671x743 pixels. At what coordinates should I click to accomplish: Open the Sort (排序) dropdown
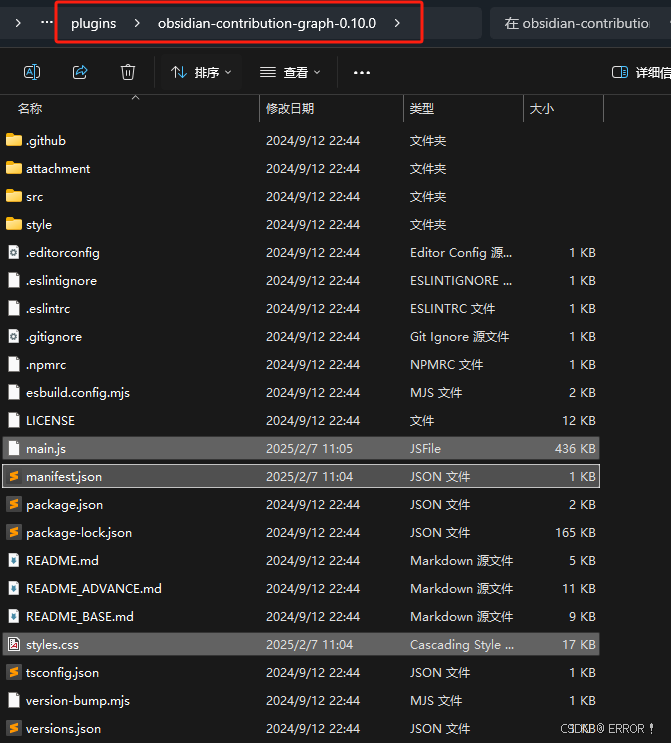coord(201,72)
